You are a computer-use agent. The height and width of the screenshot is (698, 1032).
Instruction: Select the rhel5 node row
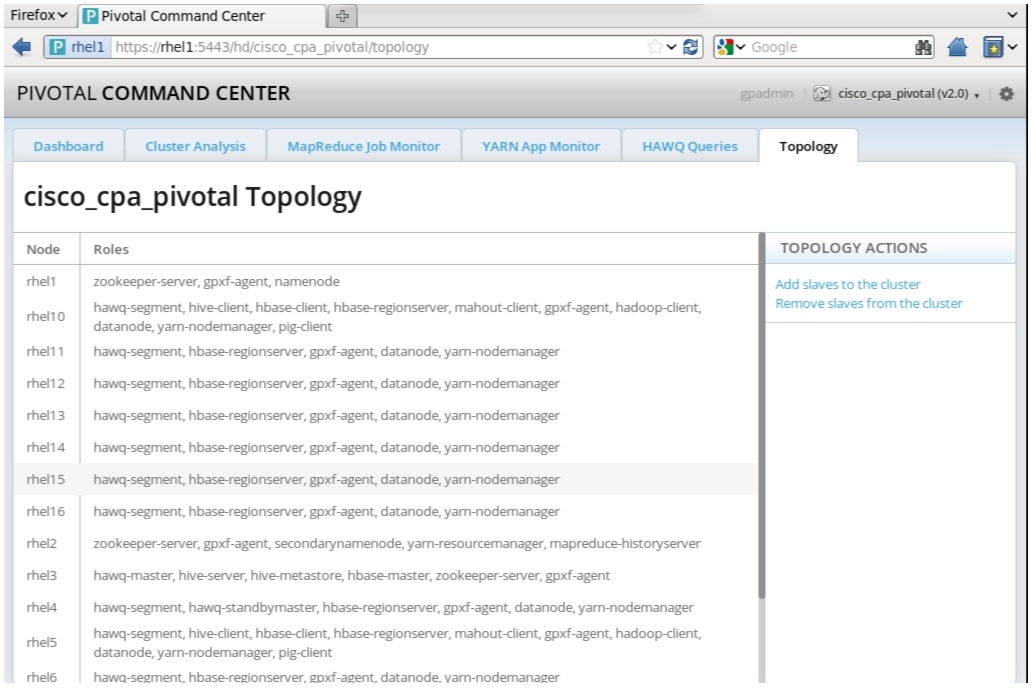[x=386, y=643]
